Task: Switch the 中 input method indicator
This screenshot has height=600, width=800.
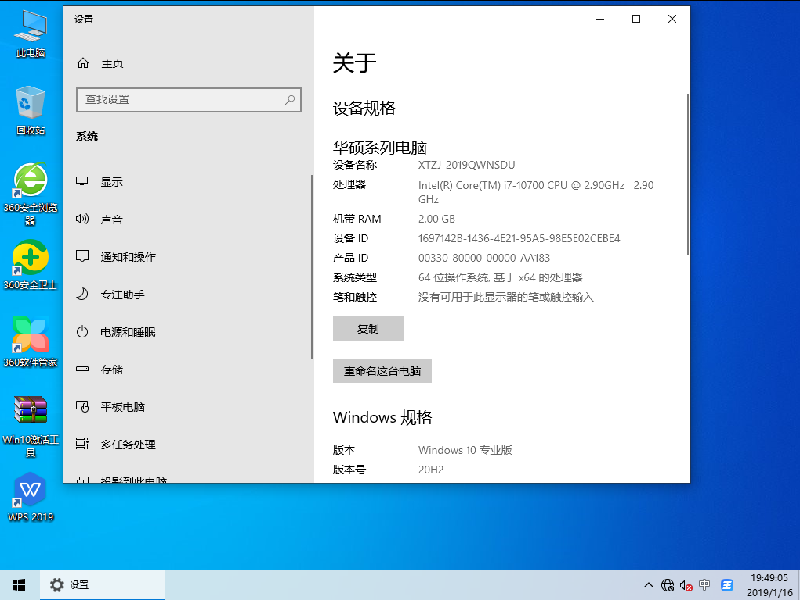Action: [x=705, y=585]
